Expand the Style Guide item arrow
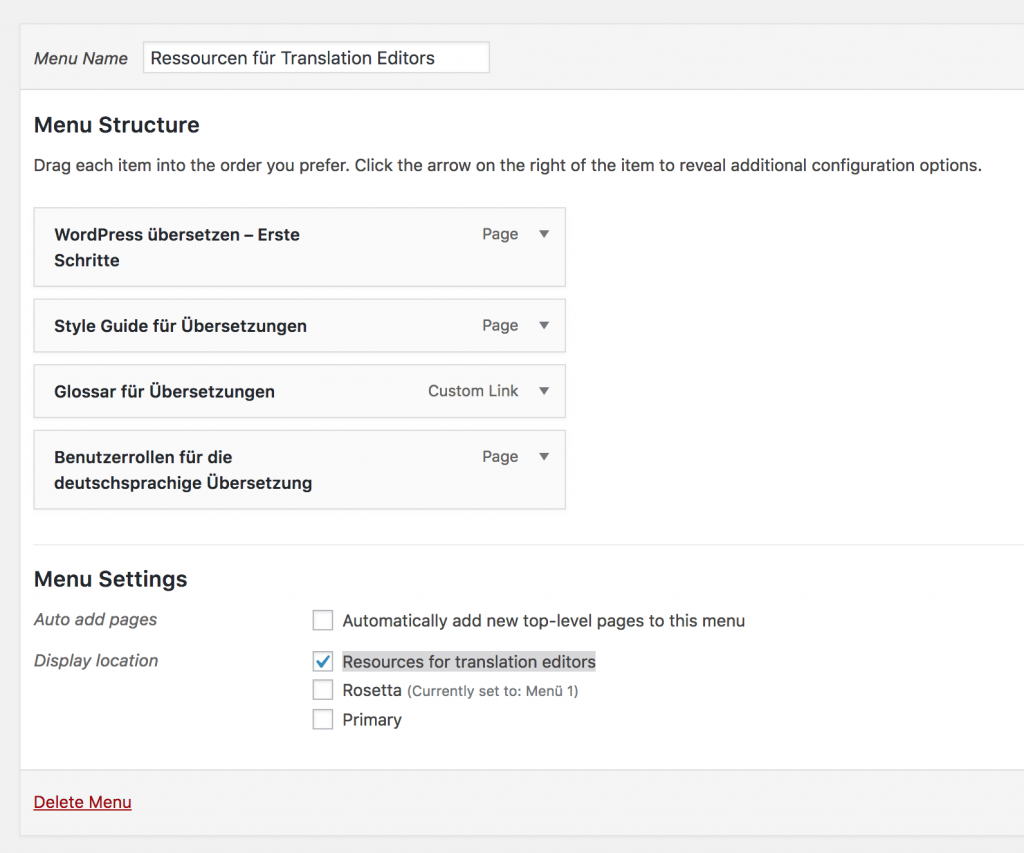 pyautogui.click(x=544, y=325)
